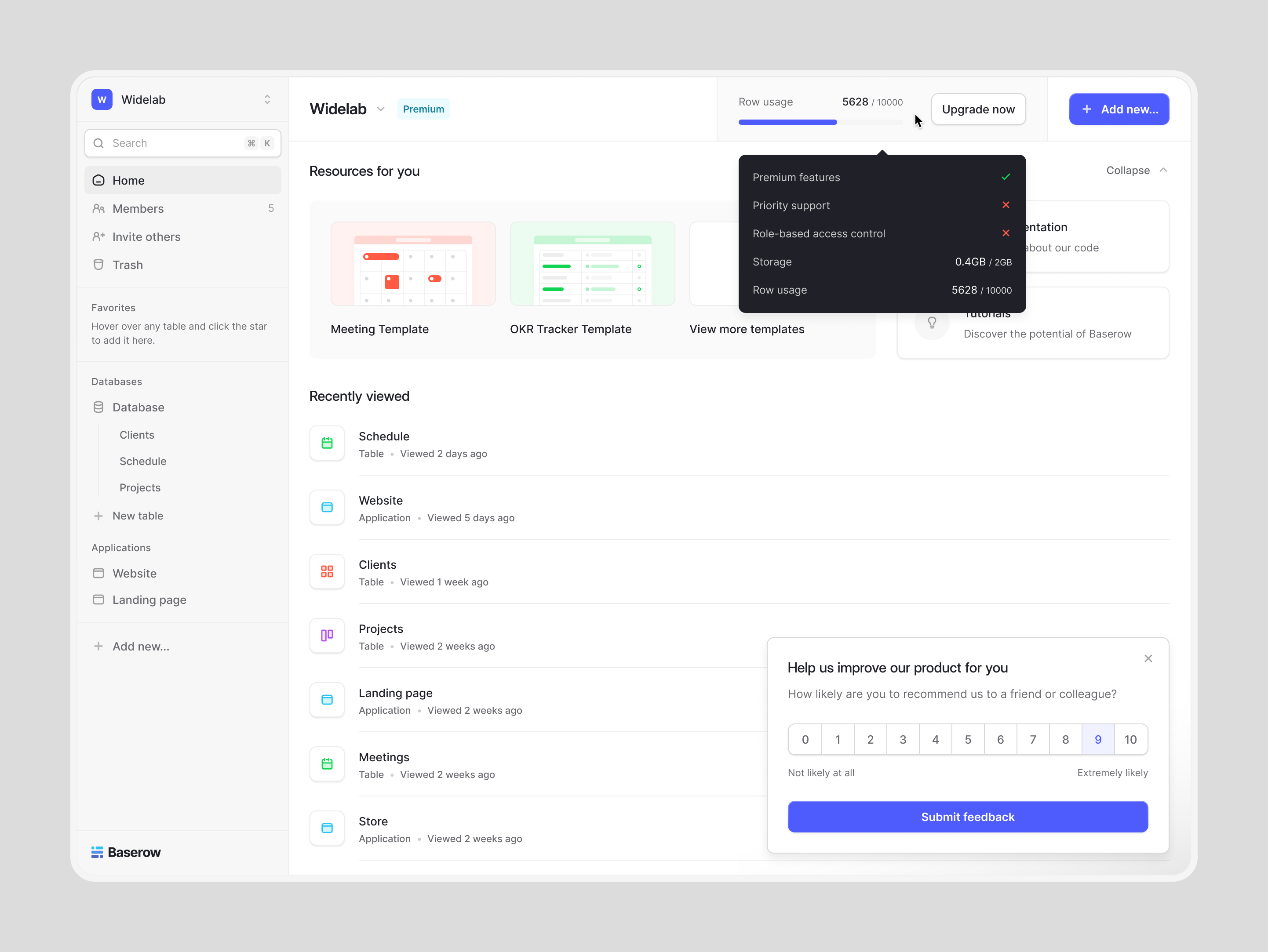The image size is (1268, 952).
Task: Click the plus icon beside New table
Action: click(98, 516)
